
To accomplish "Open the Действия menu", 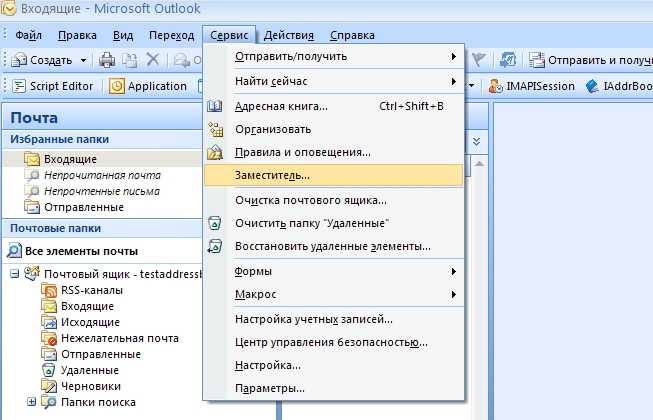I will [x=289, y=35].
